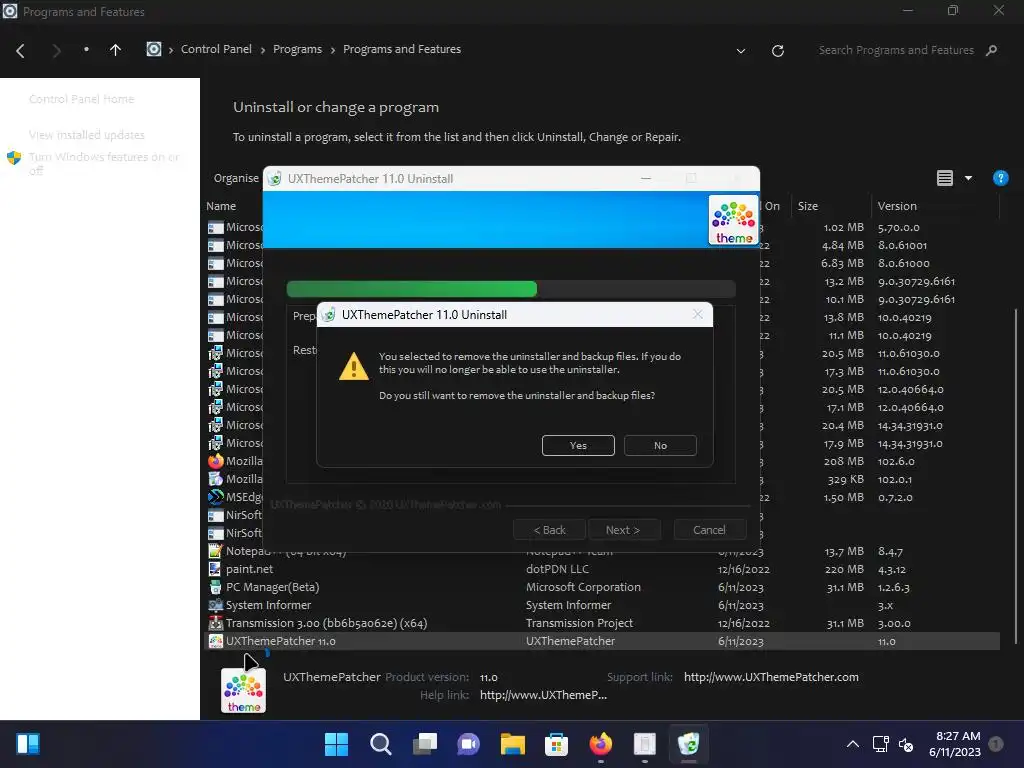Click the UXThemePatcher list row icon
This screenshot has height=768, width=1024.
click(215, 641)
